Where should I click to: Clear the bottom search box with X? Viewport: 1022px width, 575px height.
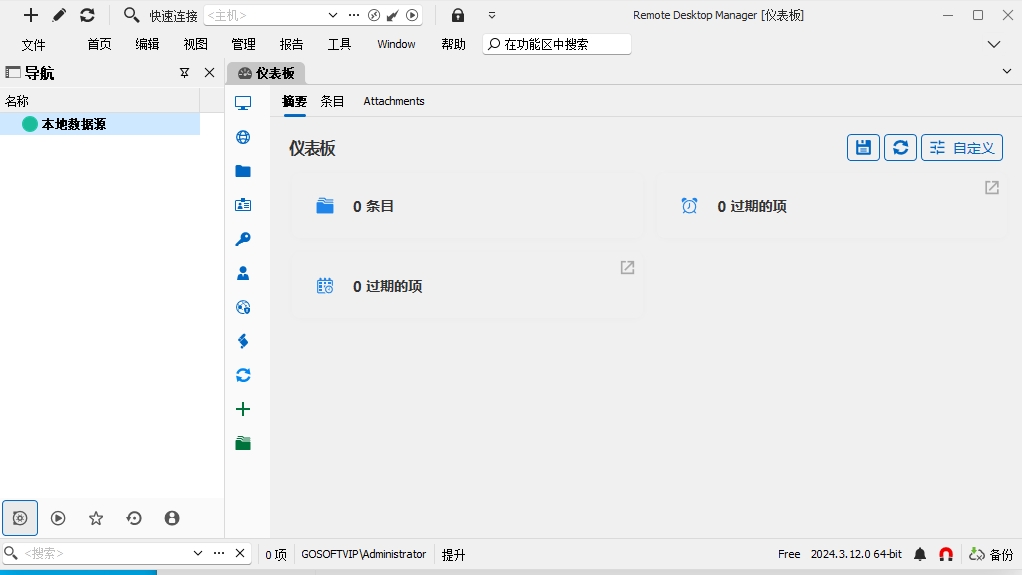240,553
